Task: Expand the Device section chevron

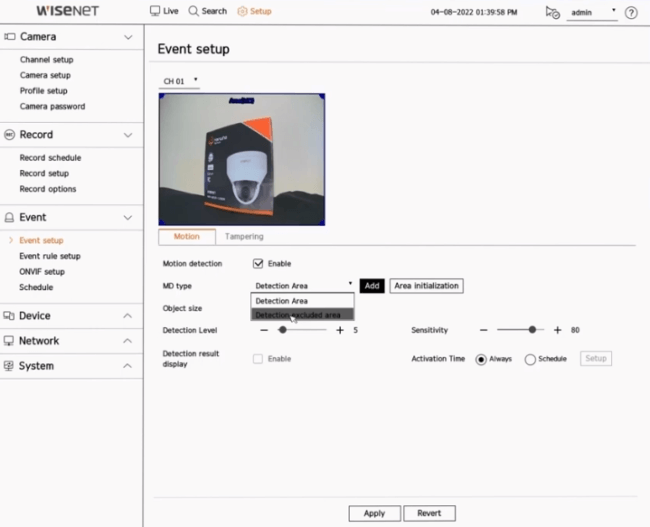Action: pos(128,316)
